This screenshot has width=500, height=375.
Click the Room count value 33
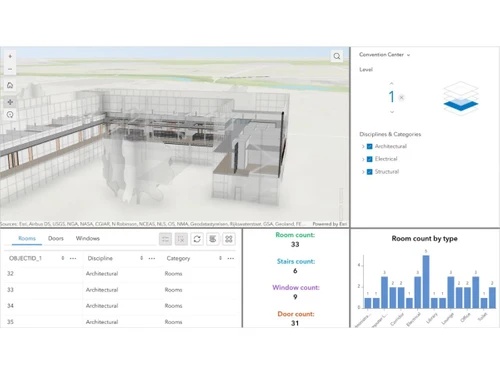(x=295, y=245)
